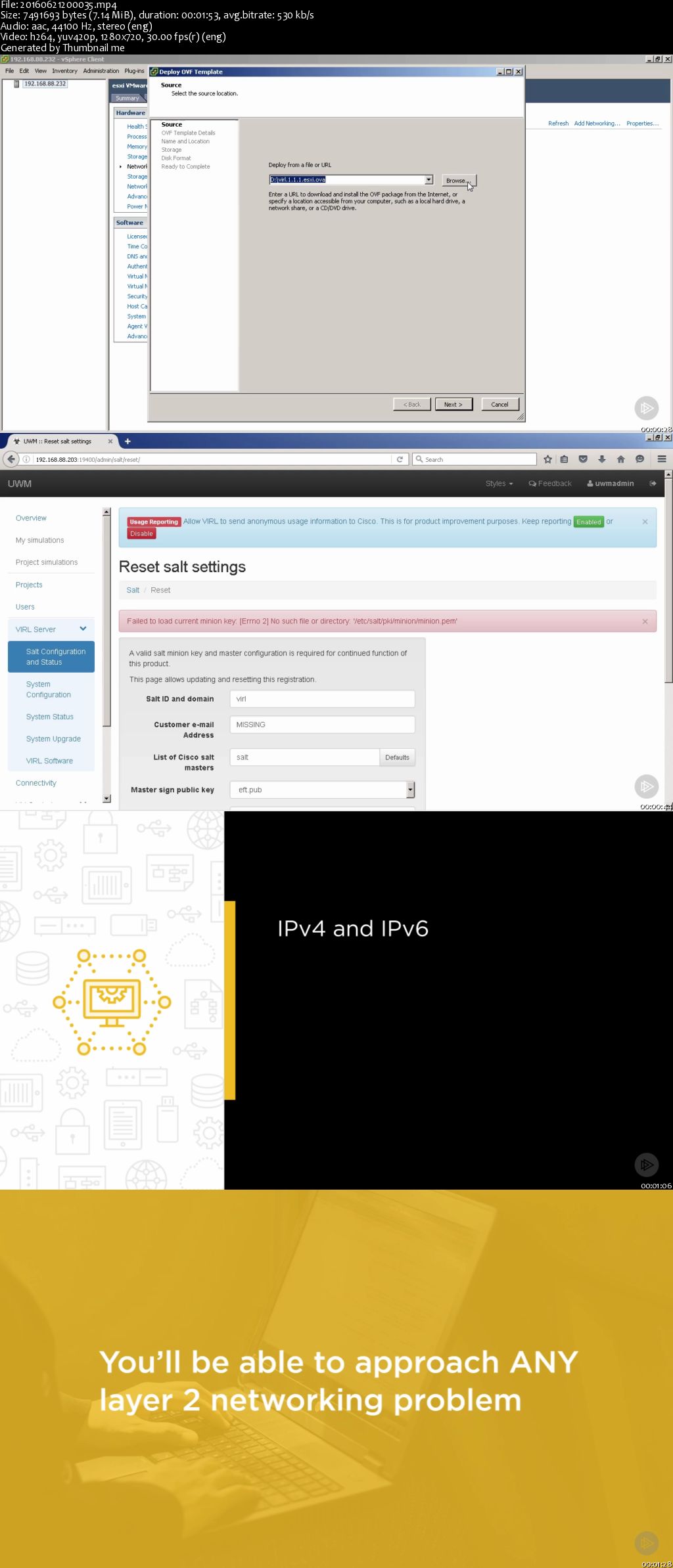Click the Customer e-mail Address field
673x1568 pixels.
(322, 725)
